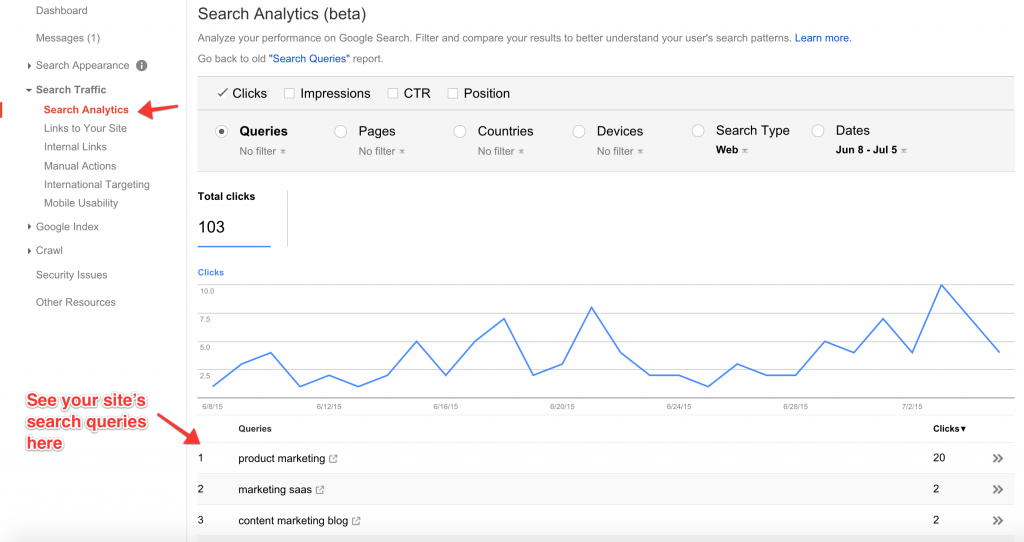
Task: Collapse the Search Traffic section
Action: click(29, 90)
